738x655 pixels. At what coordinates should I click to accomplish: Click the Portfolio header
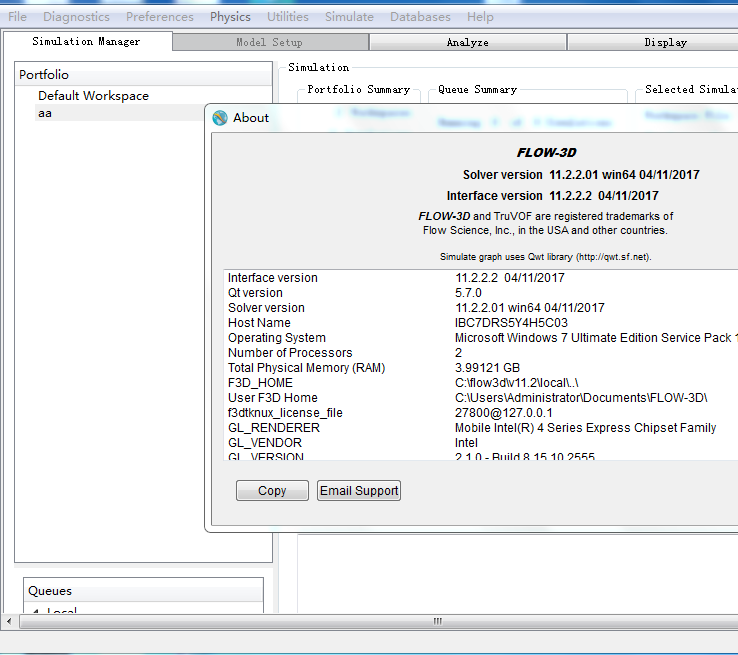point(144,74)
